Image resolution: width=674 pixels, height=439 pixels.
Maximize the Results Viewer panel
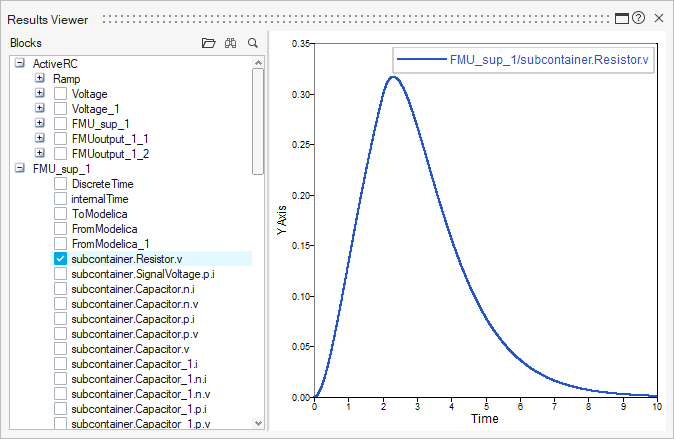621,18
